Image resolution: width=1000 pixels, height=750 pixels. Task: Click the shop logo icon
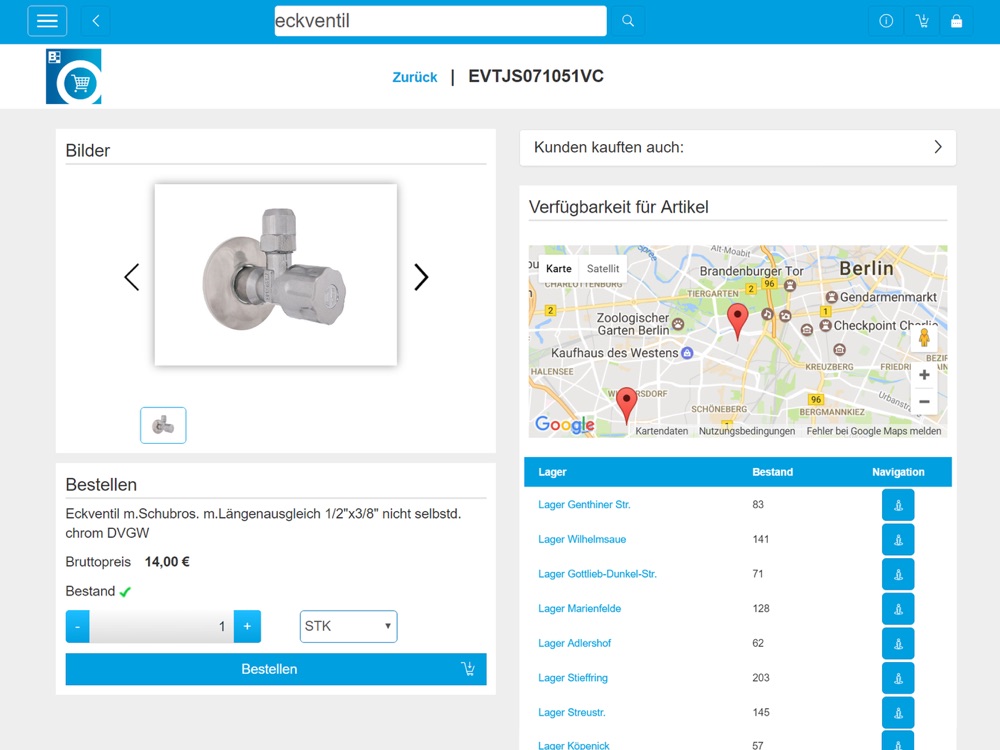(73, 77)
